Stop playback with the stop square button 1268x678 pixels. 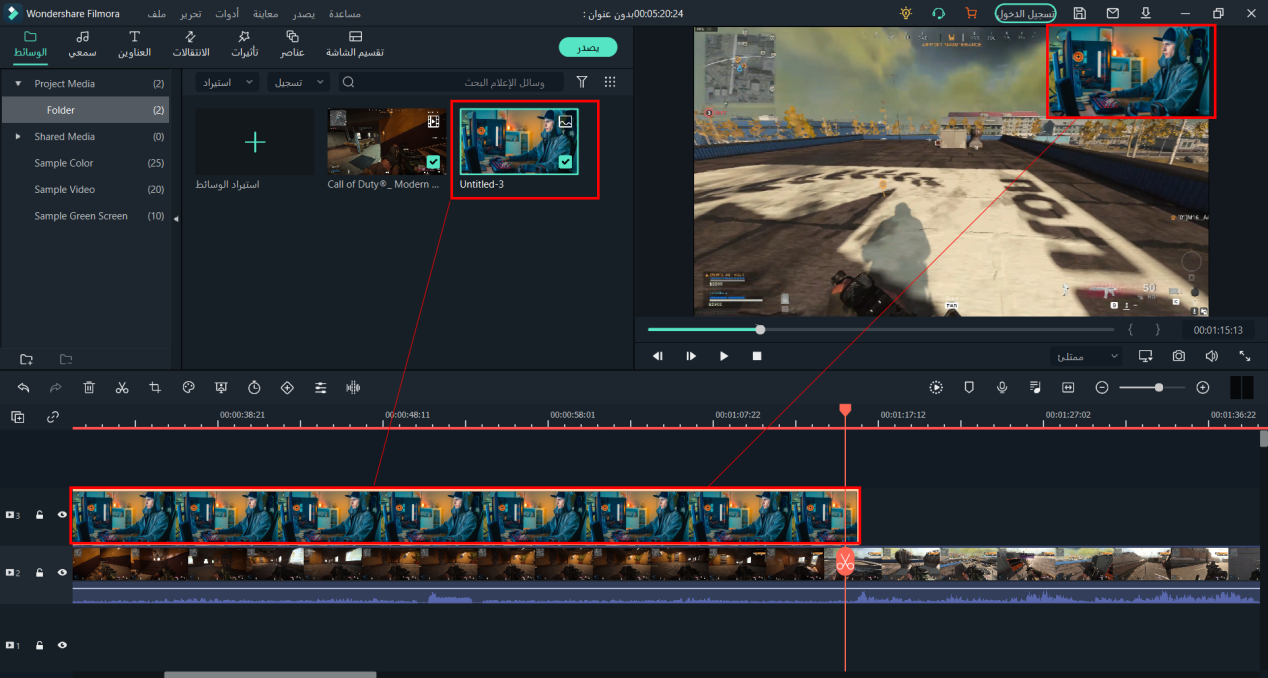[757, 356]
